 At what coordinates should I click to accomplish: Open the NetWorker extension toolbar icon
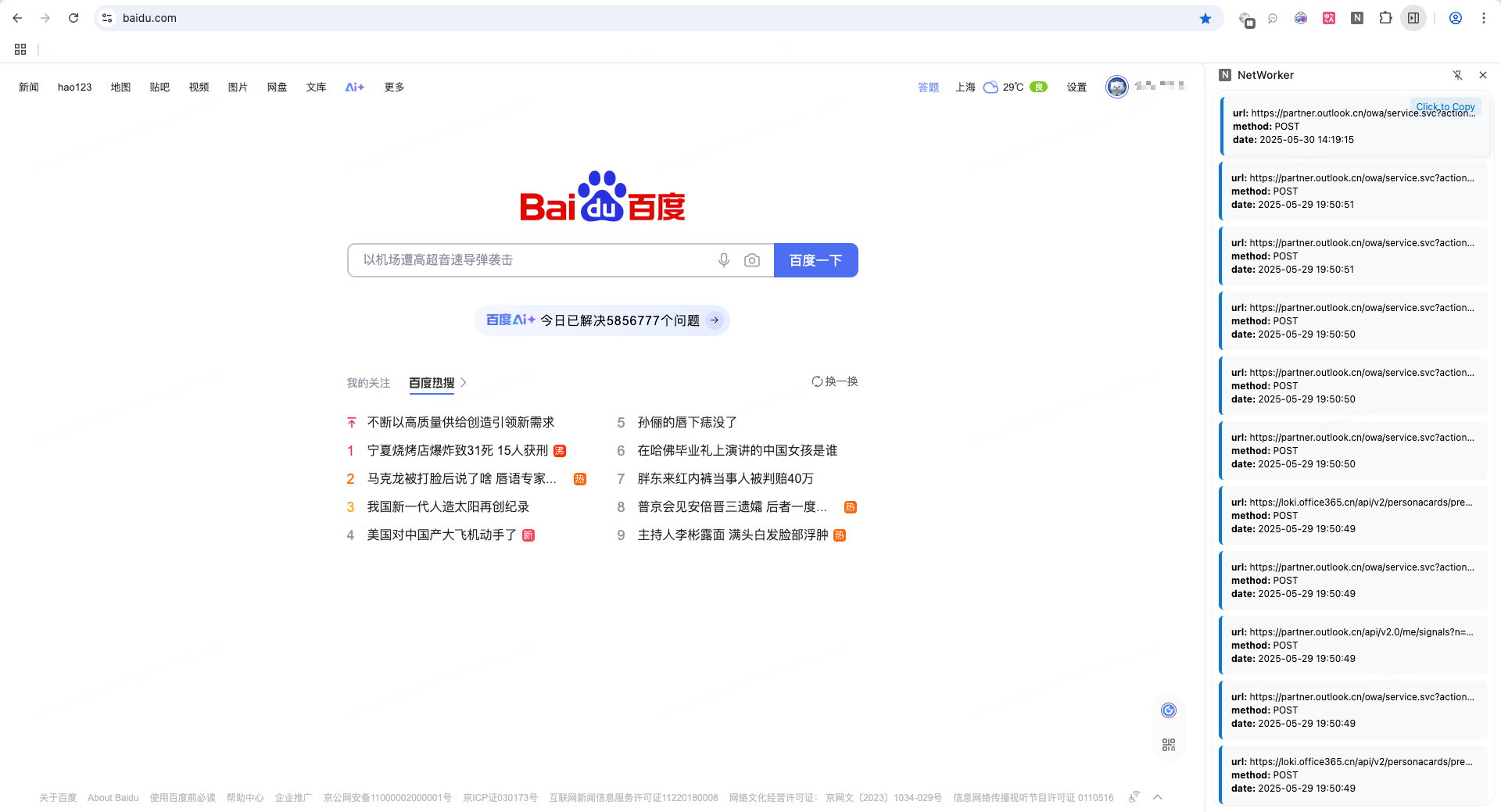1357,18
